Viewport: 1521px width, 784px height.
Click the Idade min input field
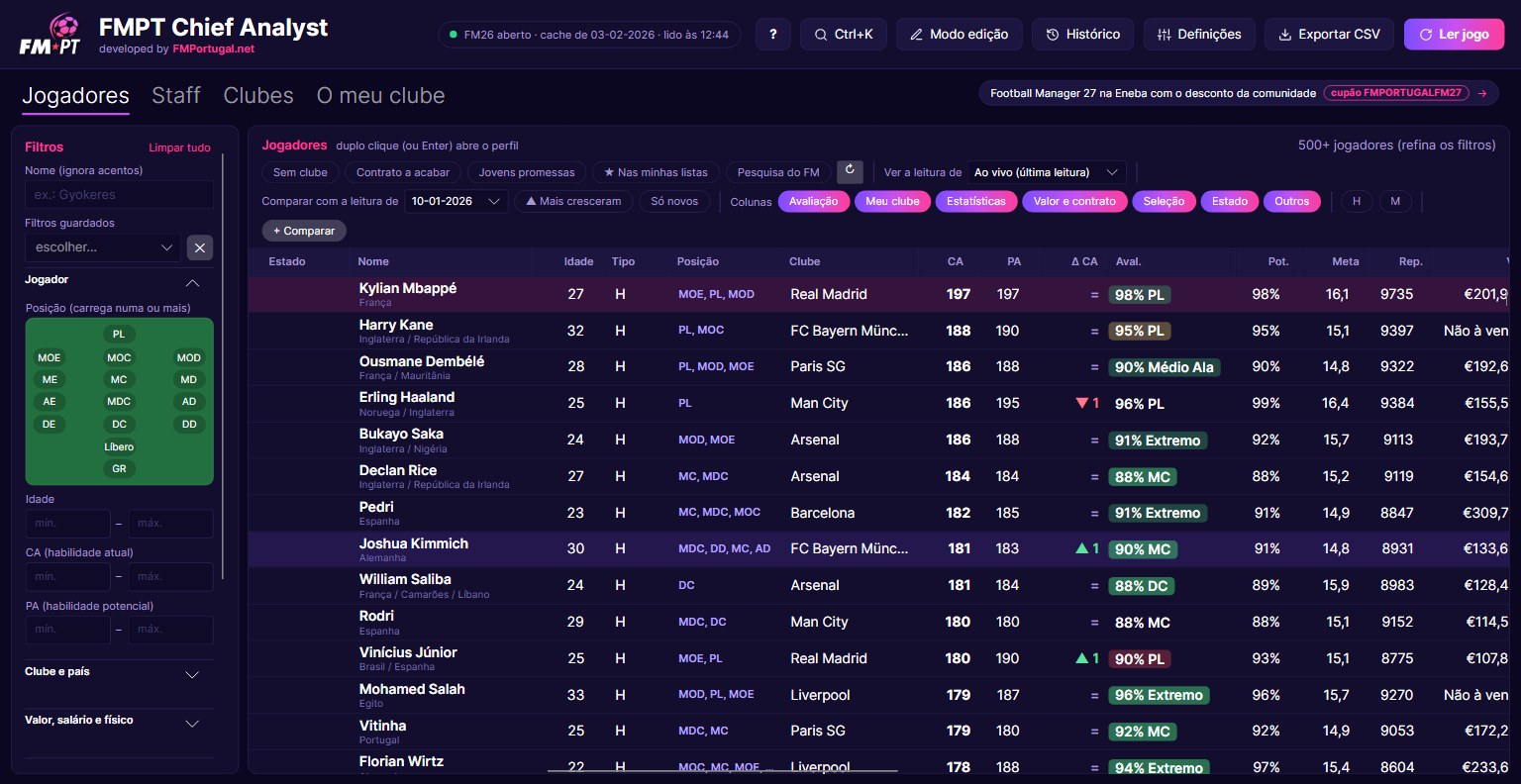click(67, 523)
